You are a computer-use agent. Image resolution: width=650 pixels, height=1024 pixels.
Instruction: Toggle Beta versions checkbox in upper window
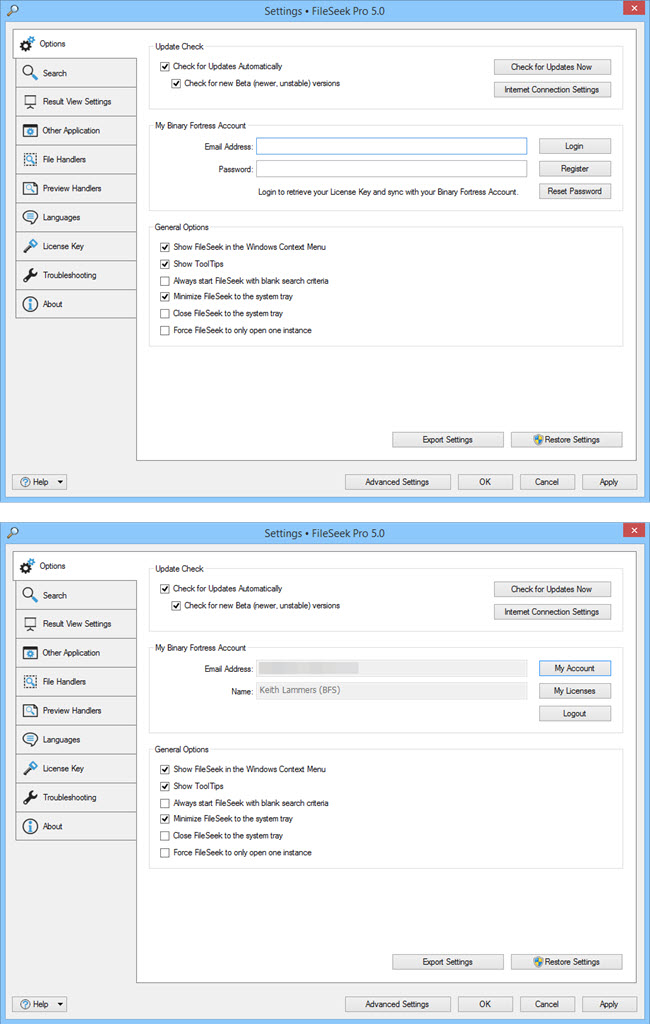176,84
